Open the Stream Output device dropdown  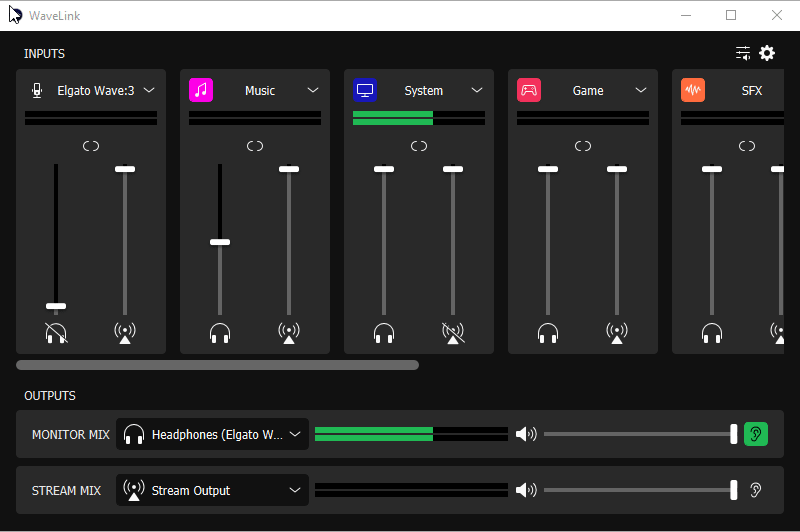(212, 490)
